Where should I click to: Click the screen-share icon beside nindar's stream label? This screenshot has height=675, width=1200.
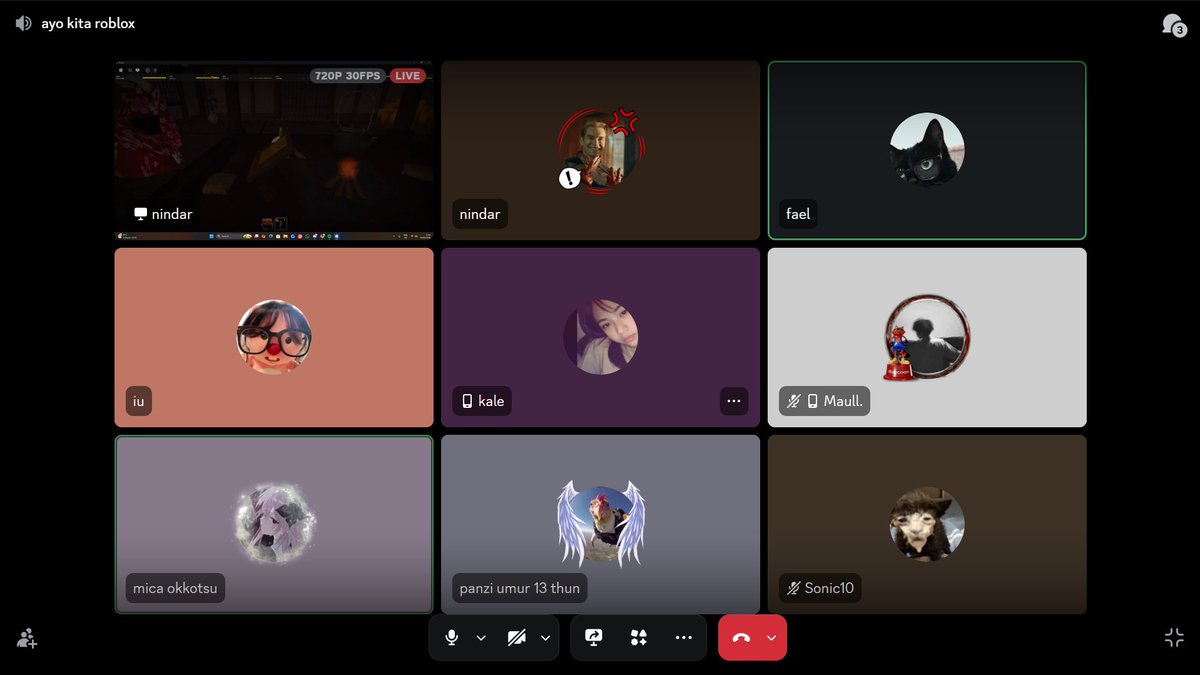141,214
